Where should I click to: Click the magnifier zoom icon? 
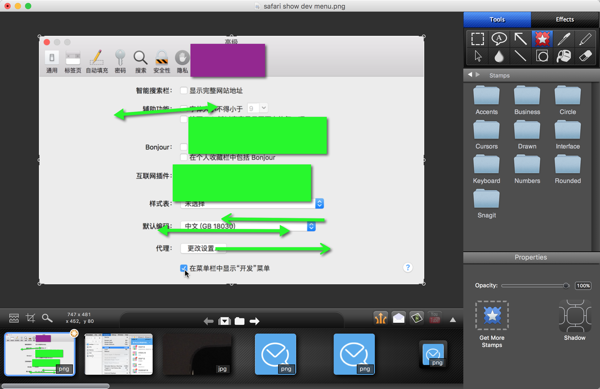(x=47, y=318)
